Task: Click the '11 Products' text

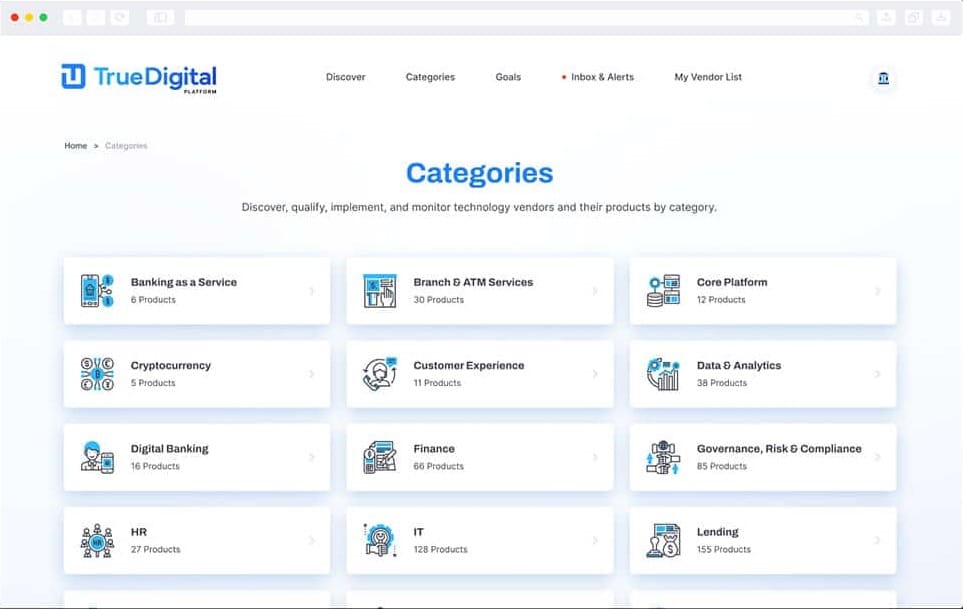Action: coord(437,382)
